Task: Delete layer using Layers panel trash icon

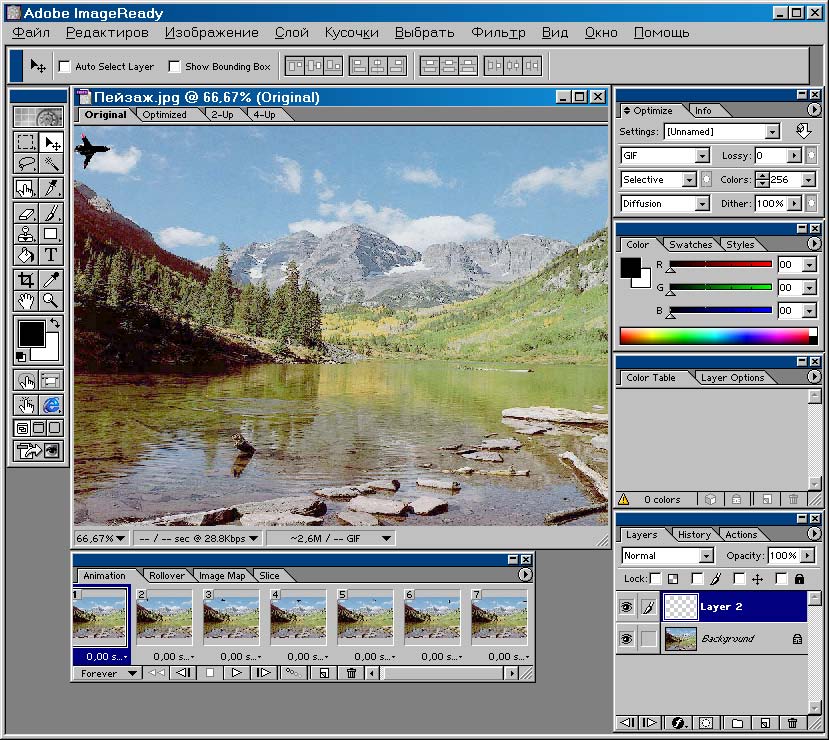Action: pos(793,722)
